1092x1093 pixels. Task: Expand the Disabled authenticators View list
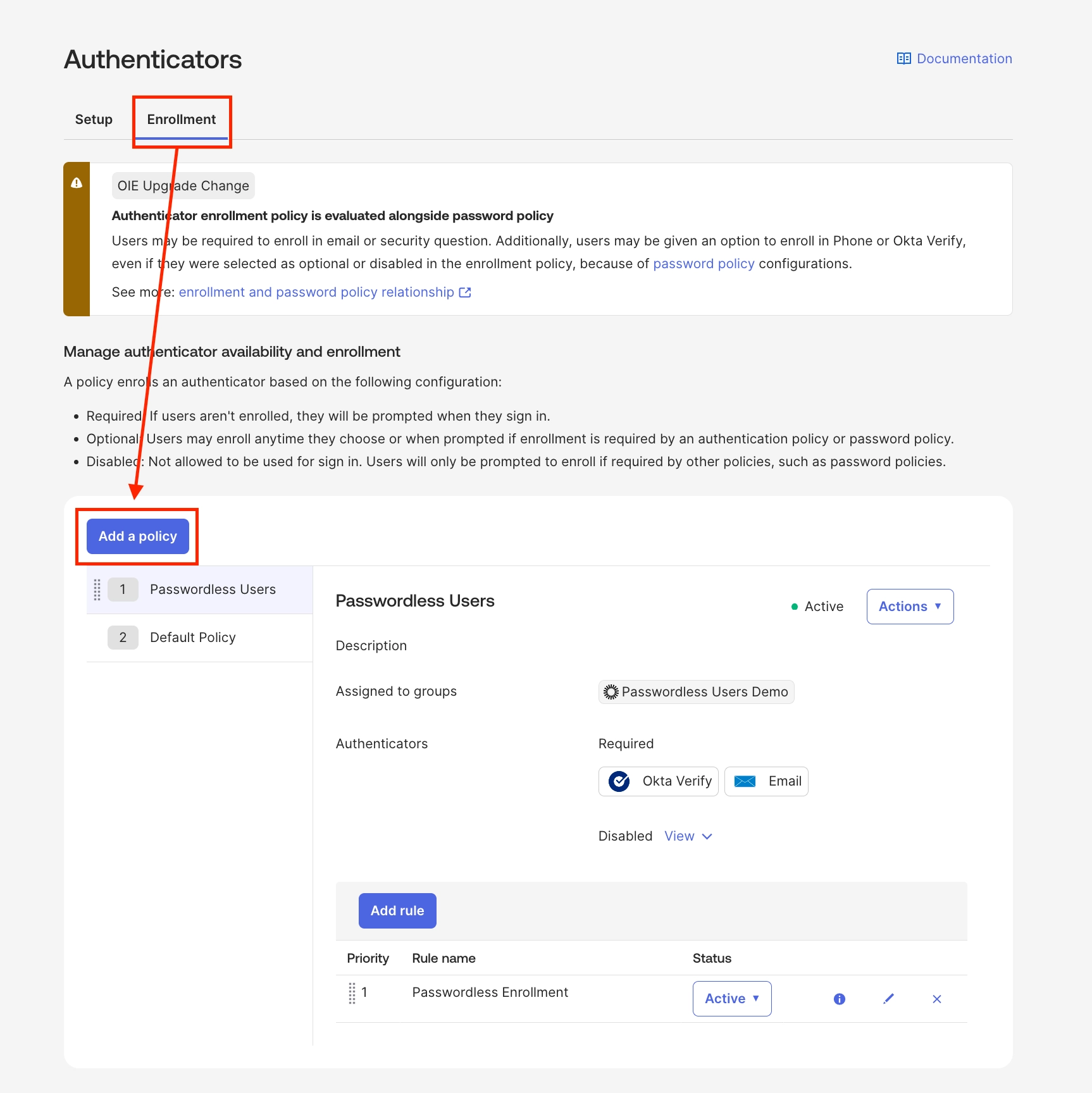pyautogui.click(x=688, y=836)
